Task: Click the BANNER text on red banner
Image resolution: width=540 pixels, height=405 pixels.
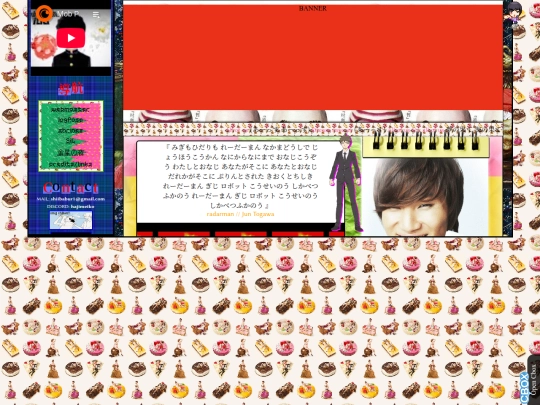Action: coord(313,9)
